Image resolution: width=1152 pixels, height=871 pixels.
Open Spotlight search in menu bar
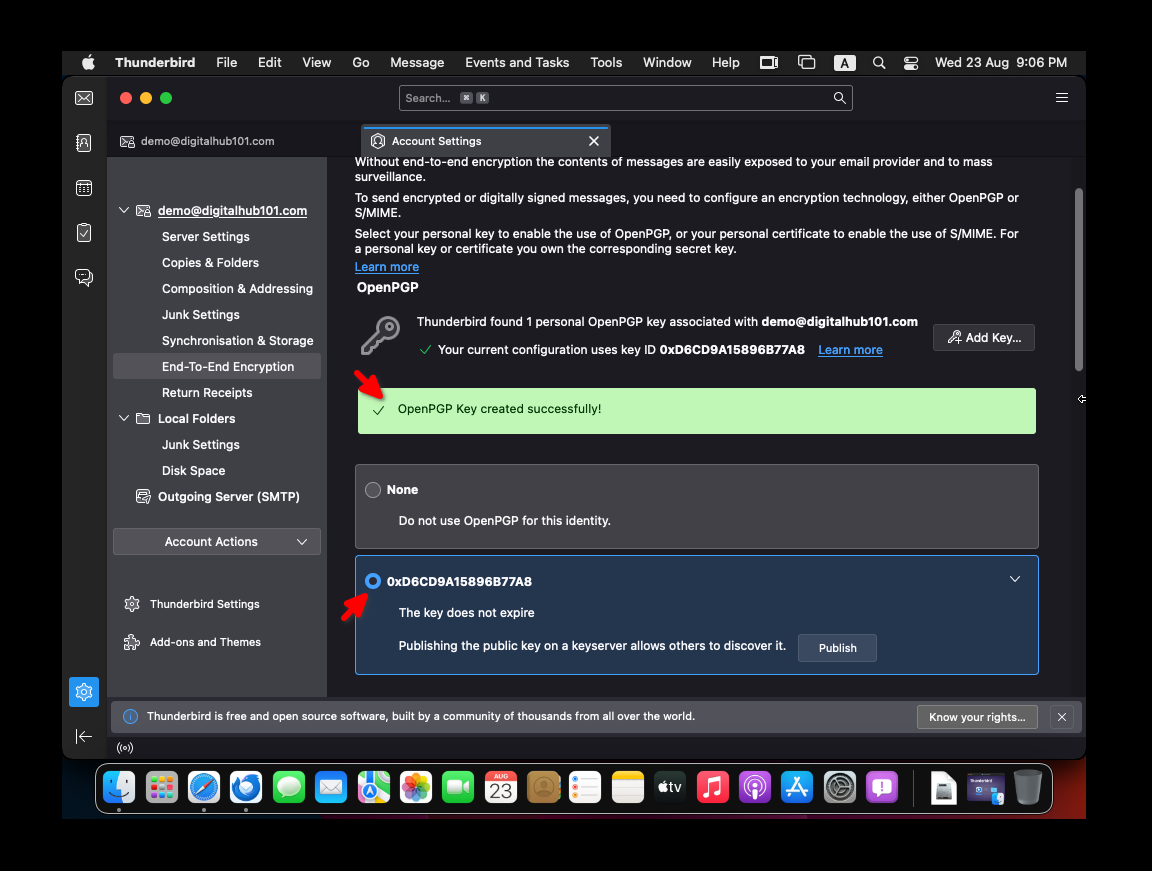click(x=879, y=62)
